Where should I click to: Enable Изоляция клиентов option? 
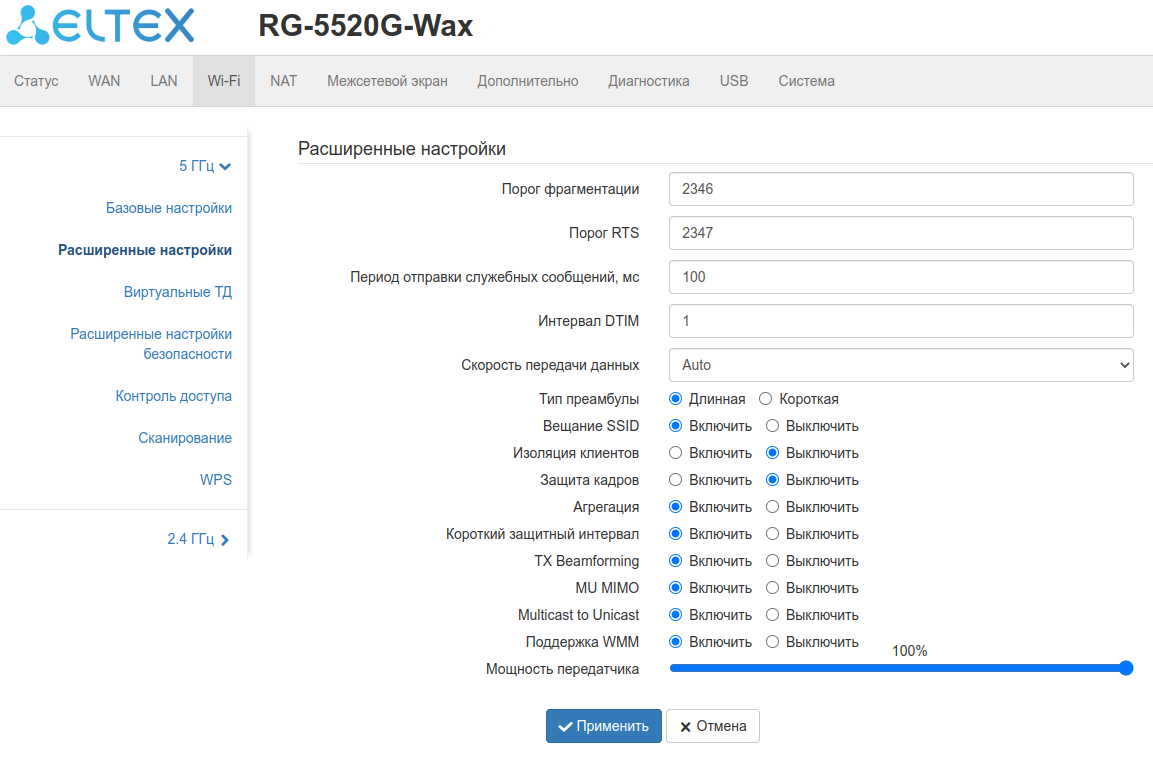click(x=675, y=453)
